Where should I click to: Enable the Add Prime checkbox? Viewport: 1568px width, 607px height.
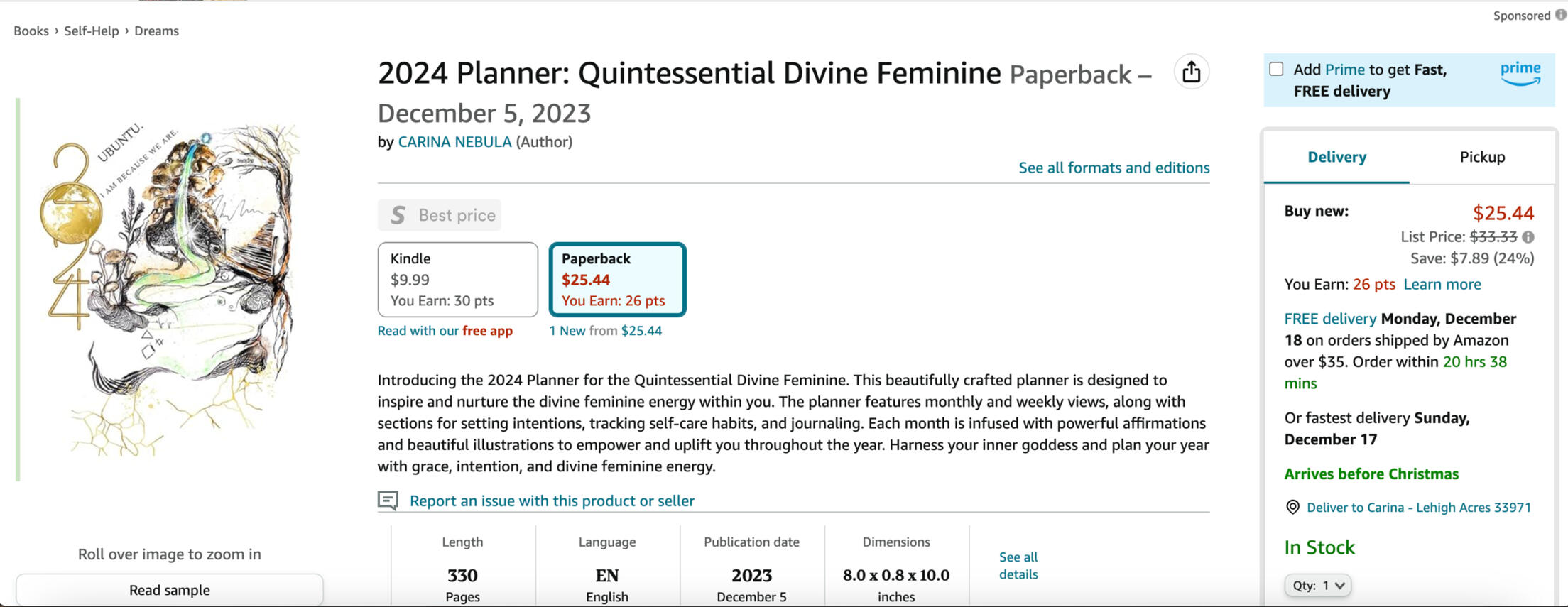pyautogui.click(x=1276, y=70)
